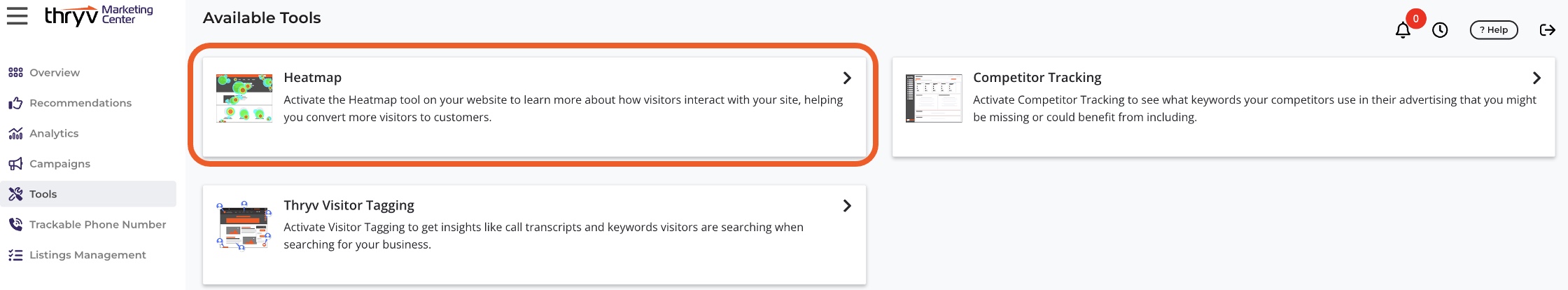Open the Heatmap tool title link

click(x=313, y=78)
